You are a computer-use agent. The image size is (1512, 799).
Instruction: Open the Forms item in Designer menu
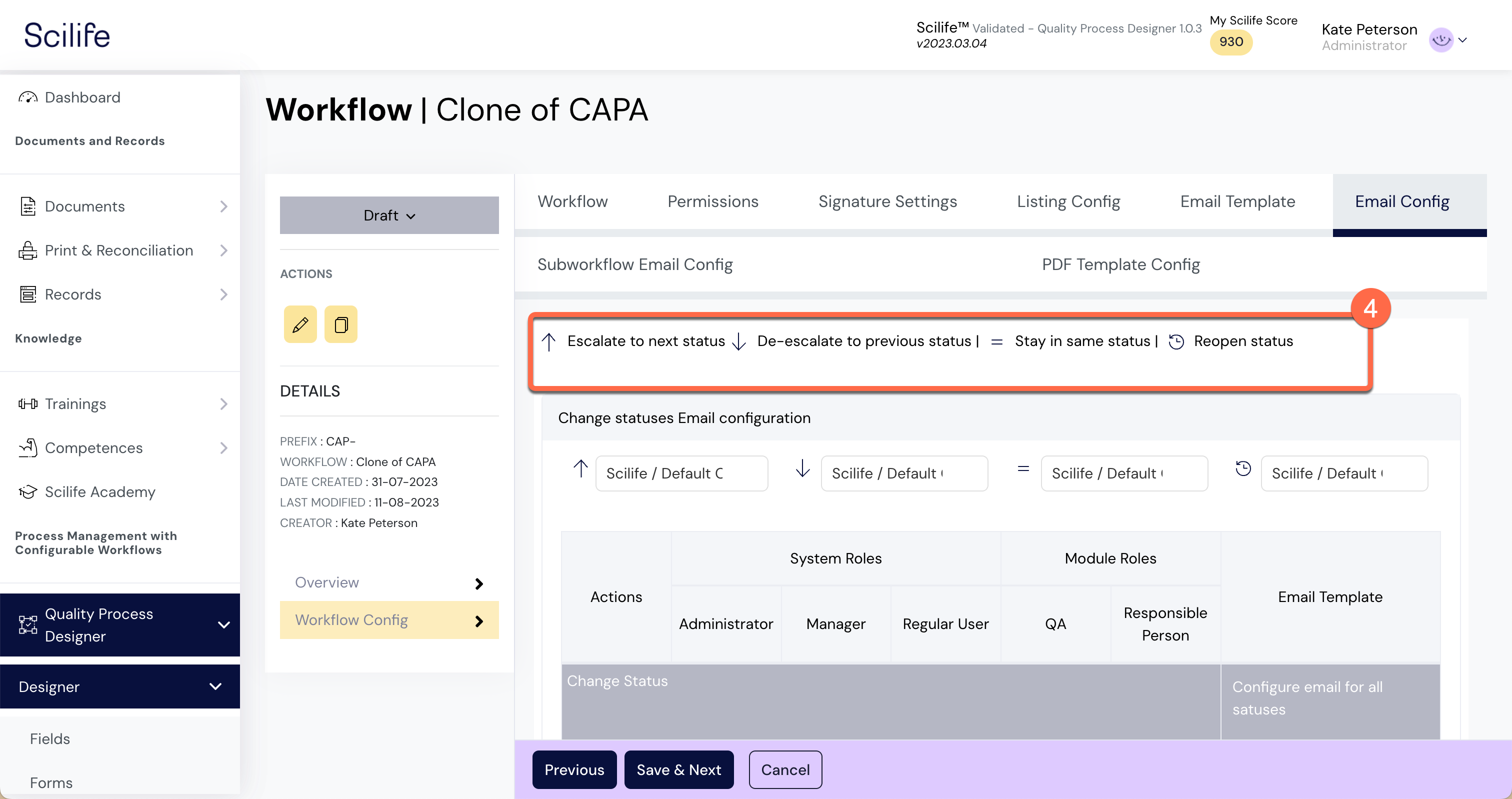coord(51,782)
